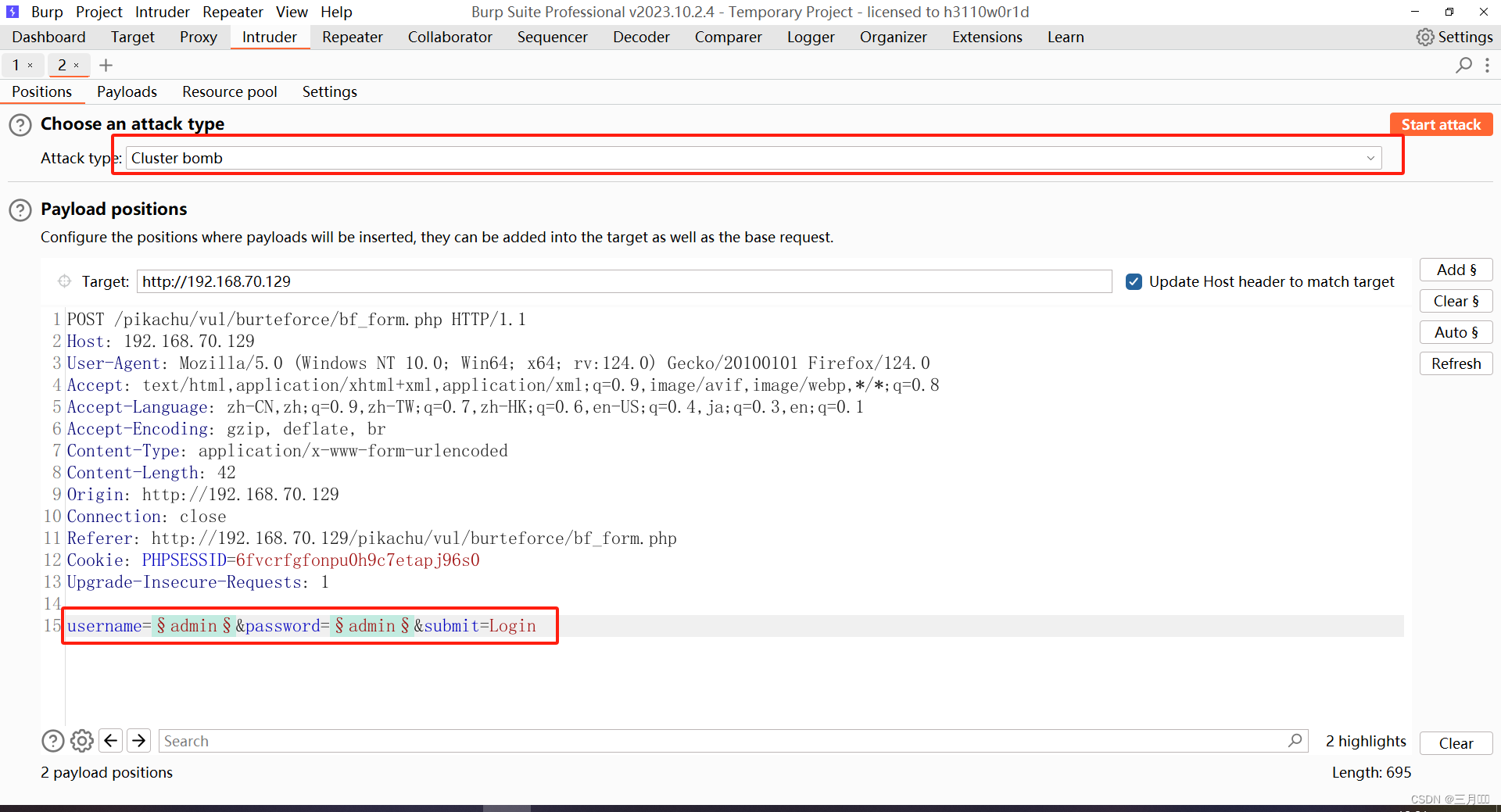Switch to the Decoder tab
Screen dimensions: 1501x812
[x=641, y=37]
